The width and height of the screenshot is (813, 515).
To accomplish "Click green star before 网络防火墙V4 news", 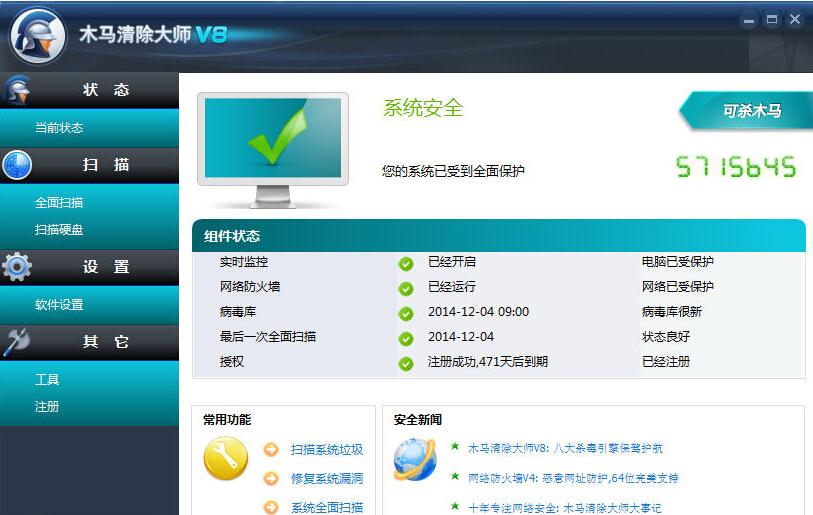I will (455, 476).
